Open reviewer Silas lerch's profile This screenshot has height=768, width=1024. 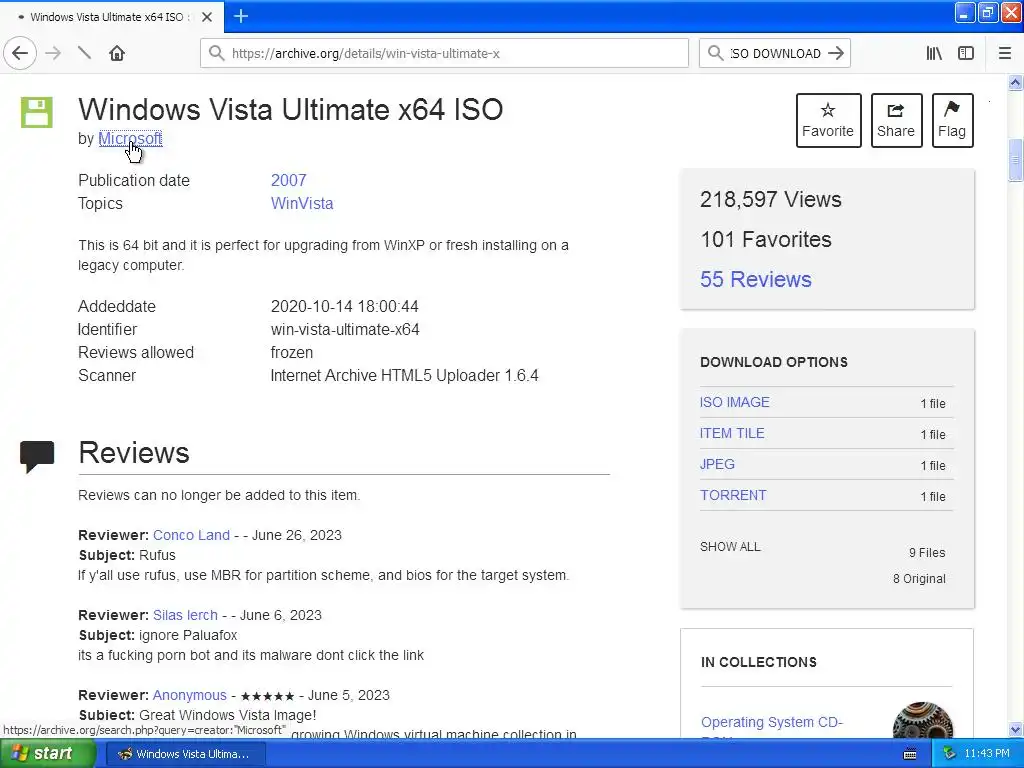[x=185, y=615]
